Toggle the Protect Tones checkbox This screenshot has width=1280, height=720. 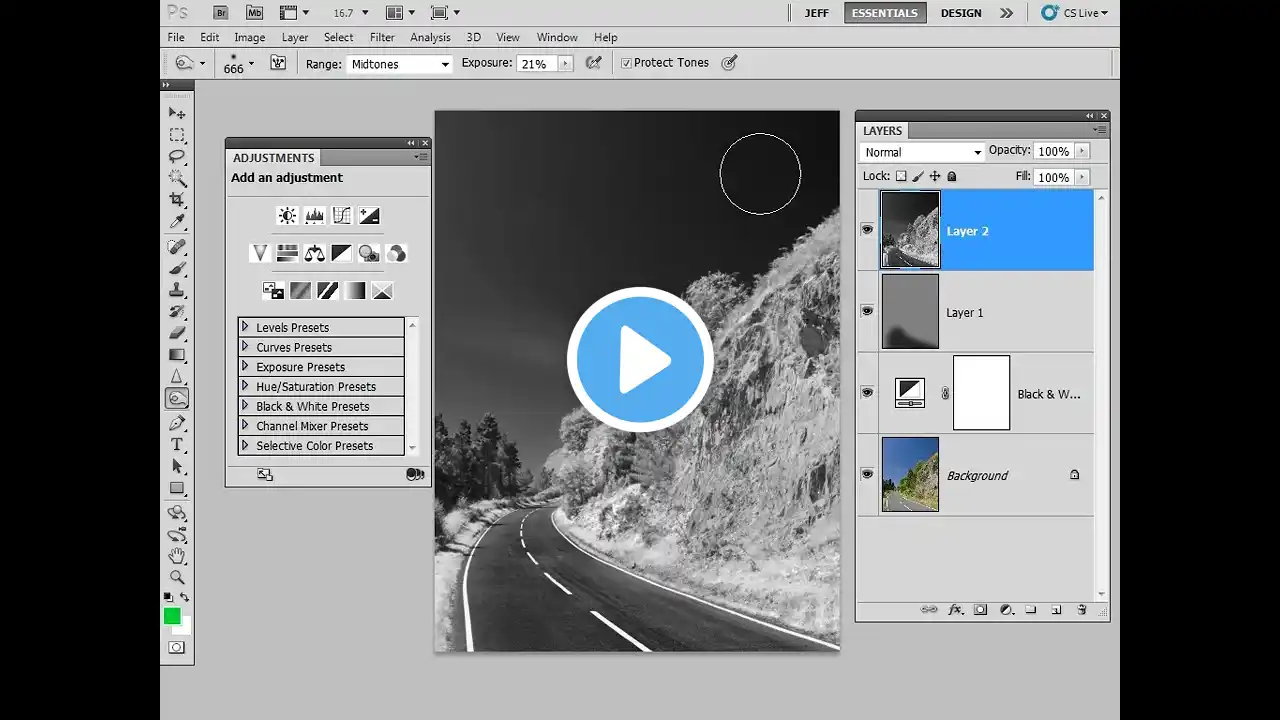click(x=626, y=63)
